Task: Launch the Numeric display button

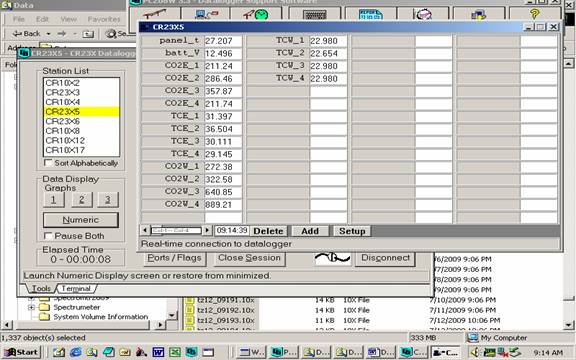Action: pyautogui.click(x=81, y=220)
